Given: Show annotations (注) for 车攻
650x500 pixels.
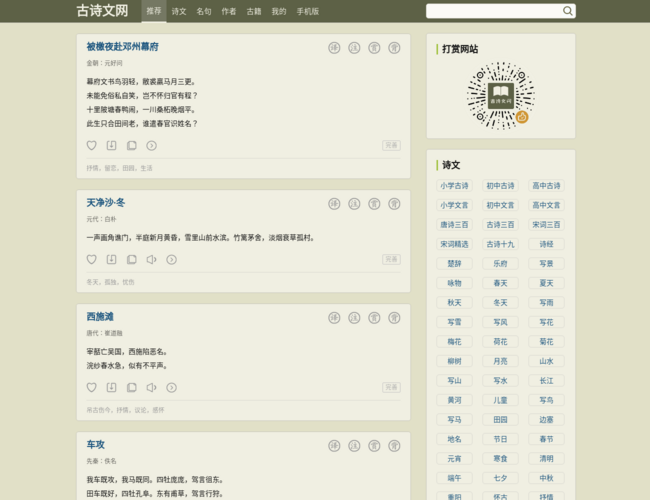Looking at the screenshot, I should coord(354,446).
